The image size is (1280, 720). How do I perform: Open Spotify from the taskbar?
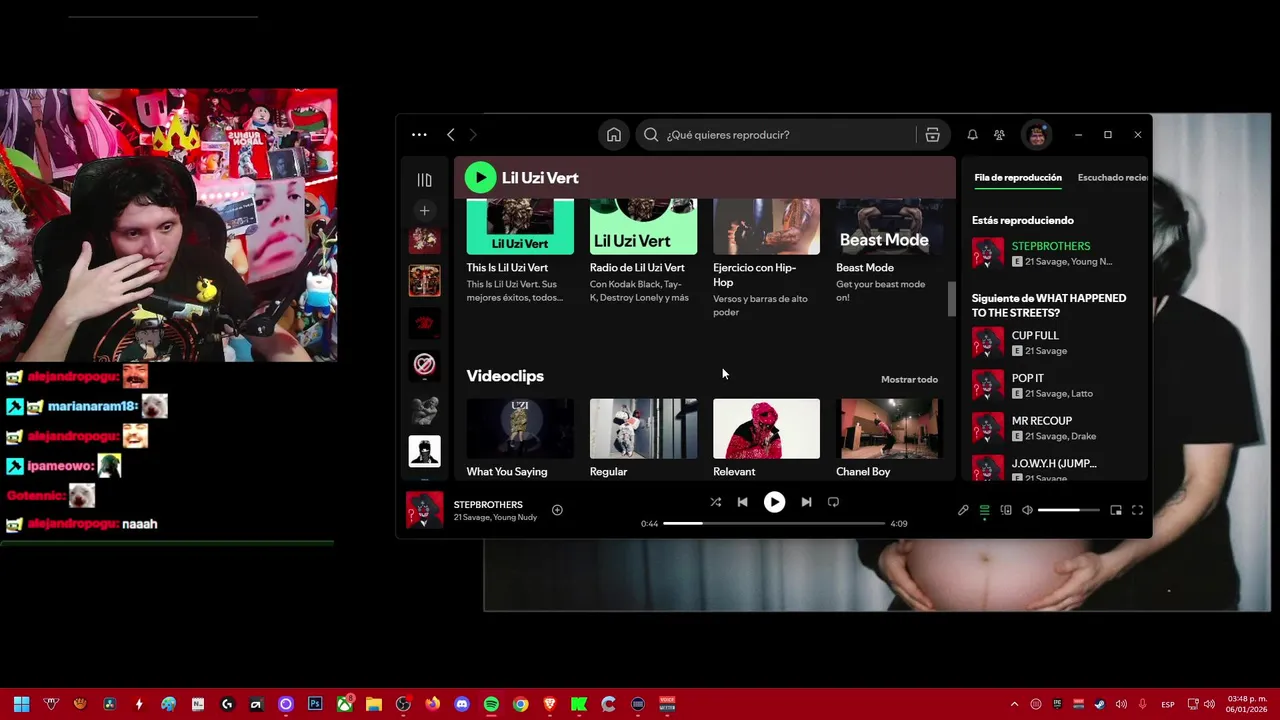click(491, 704)
